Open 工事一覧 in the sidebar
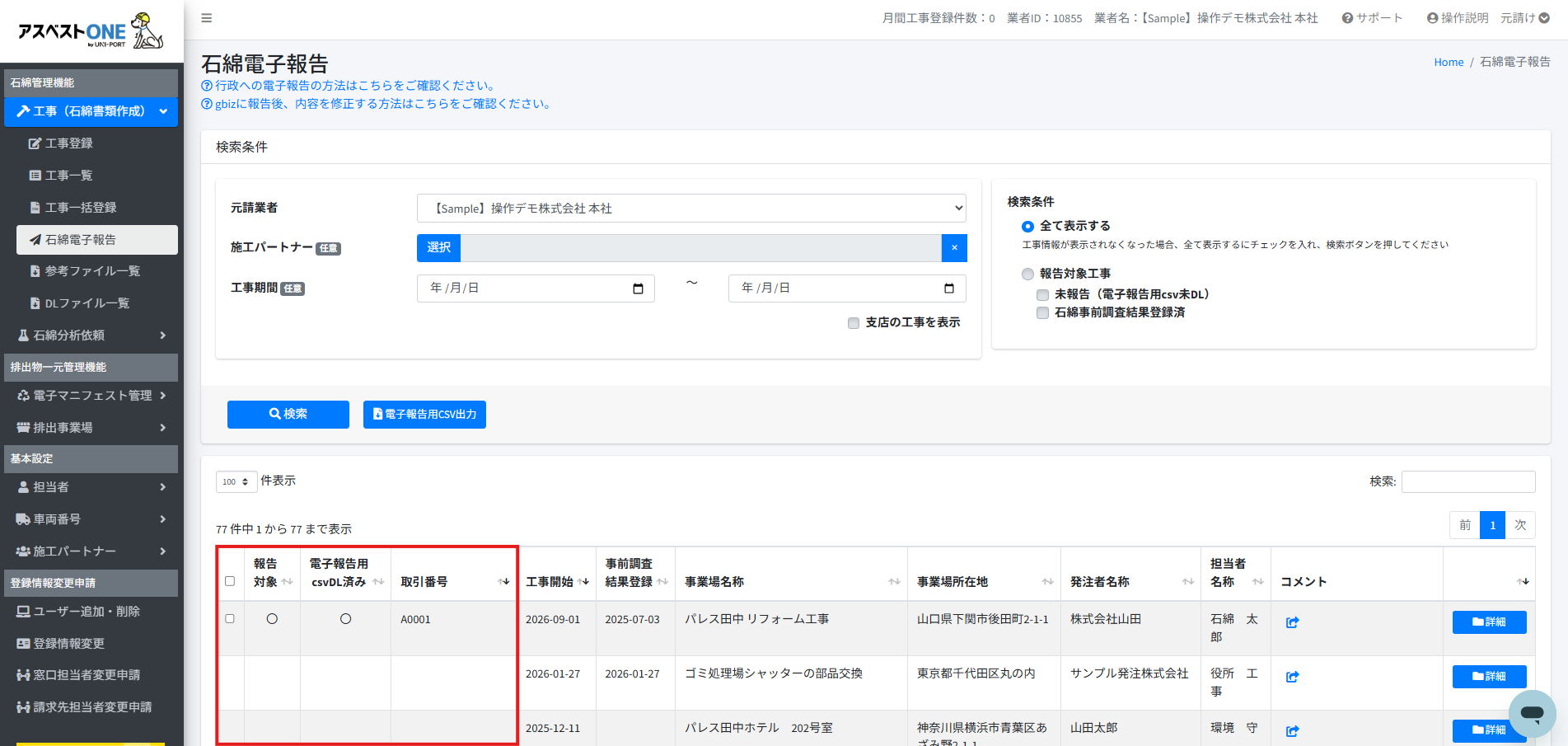Viewport: 1568px width, 746px height. click(x=68, y=176)
